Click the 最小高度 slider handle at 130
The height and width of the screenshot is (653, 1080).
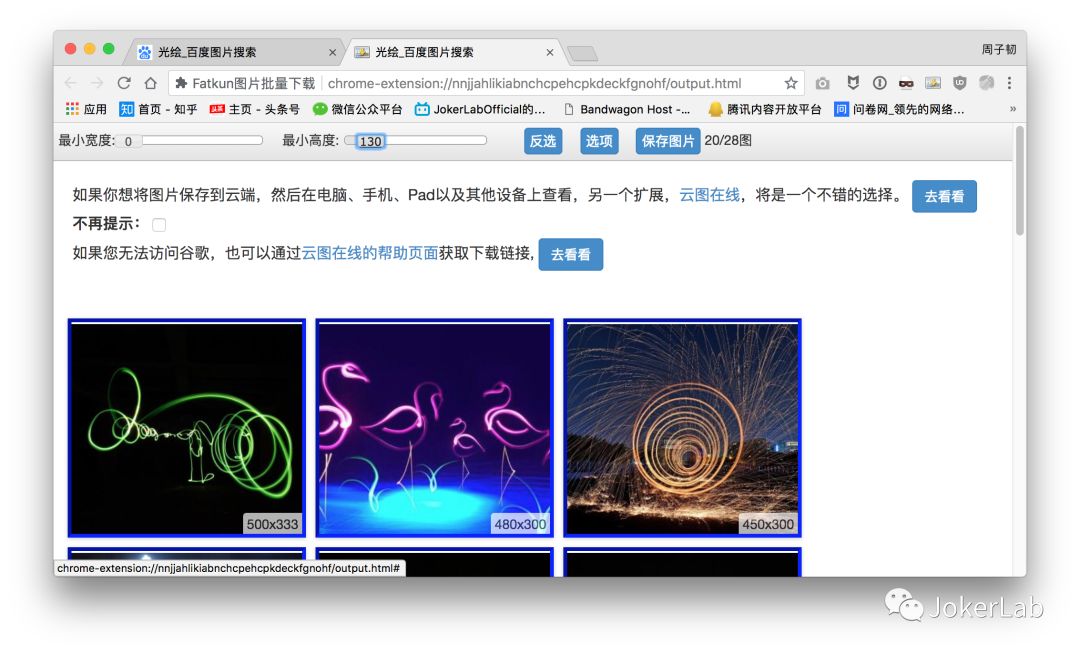click(371, 141)
